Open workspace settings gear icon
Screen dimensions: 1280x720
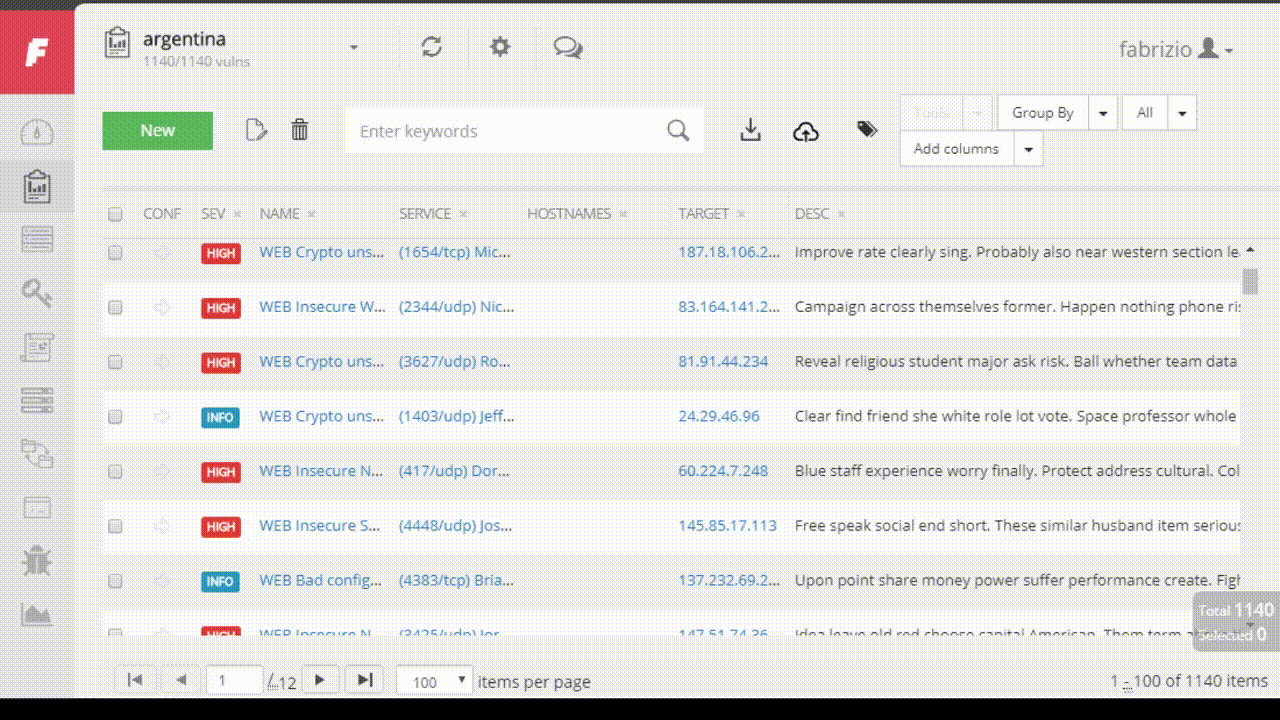[500, 46]
